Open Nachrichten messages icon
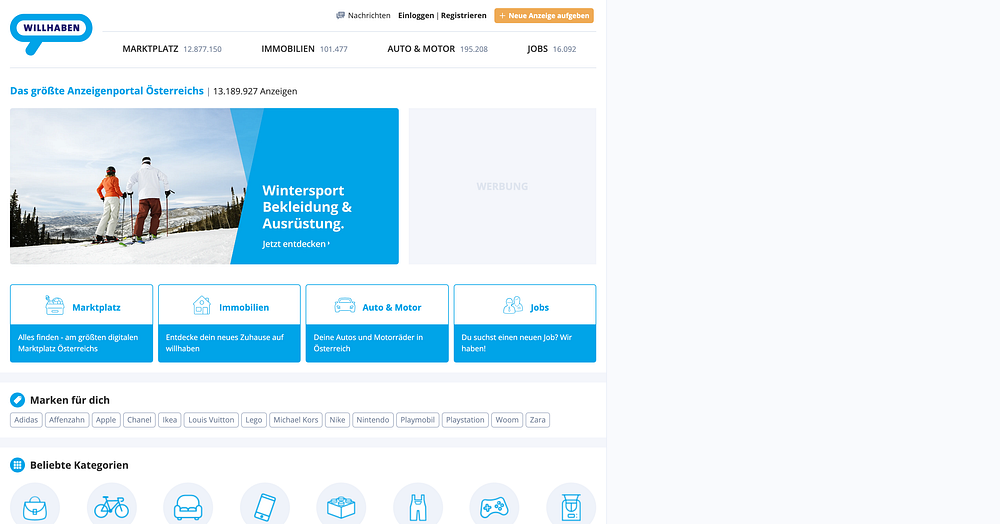This screenshot has width=1000, height=524. pyautogui.click(x=341, y=15)
